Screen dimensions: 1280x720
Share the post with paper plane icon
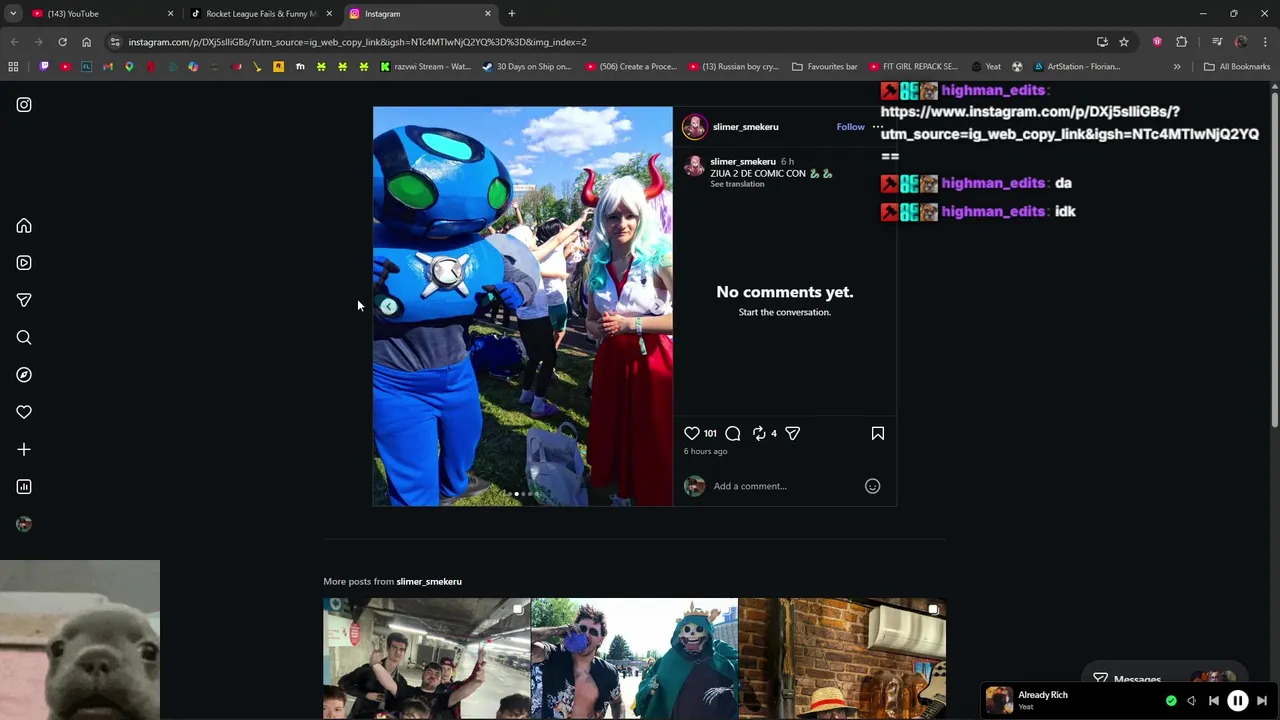792,433
